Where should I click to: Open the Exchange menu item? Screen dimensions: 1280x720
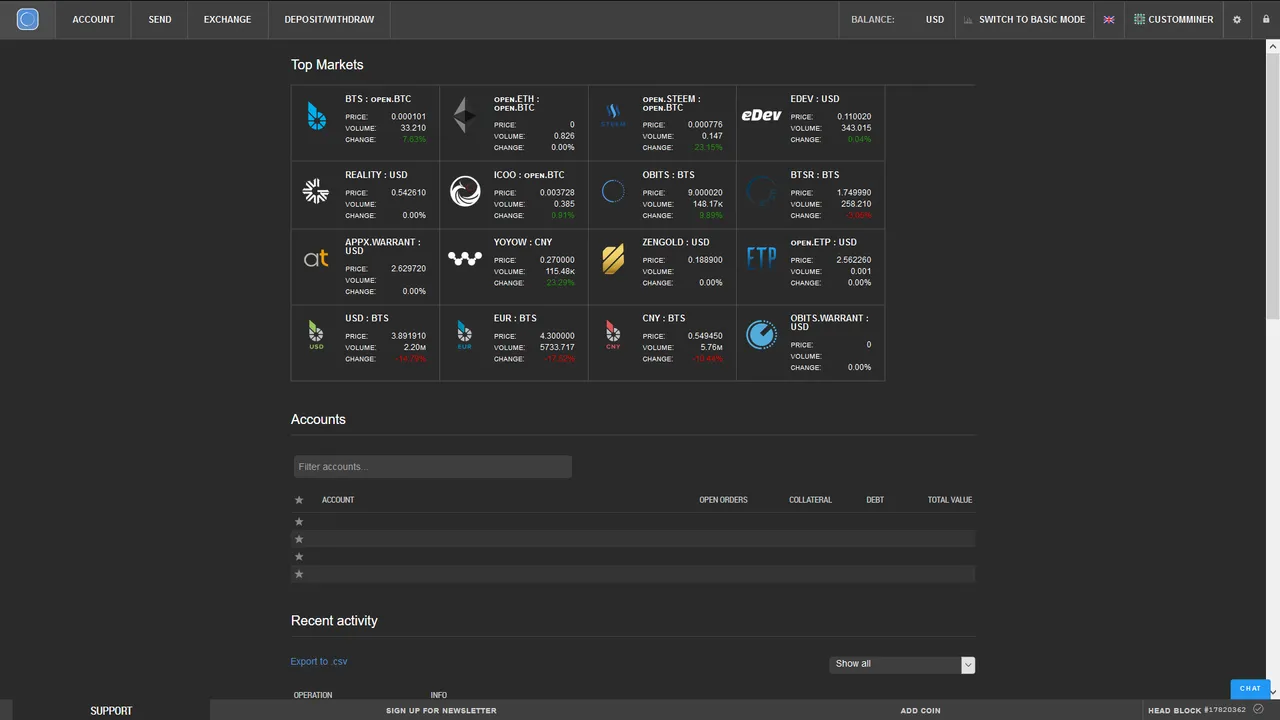[227, 19]
